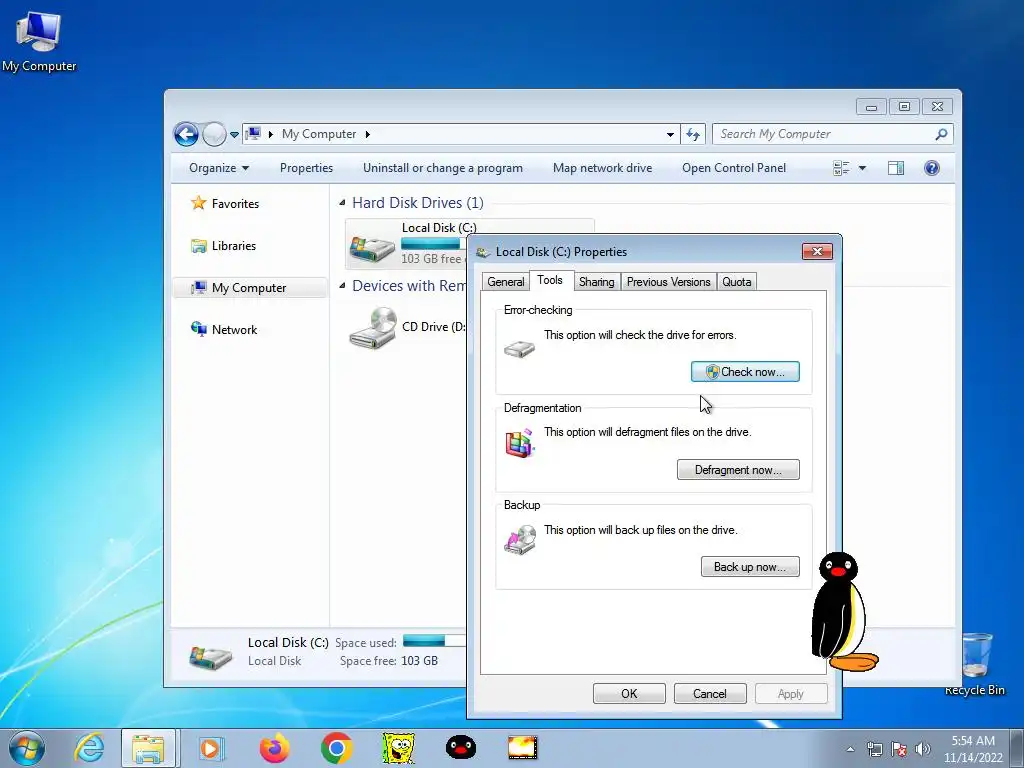Click the SpongeBob taskbar icon

coord(398,748)
